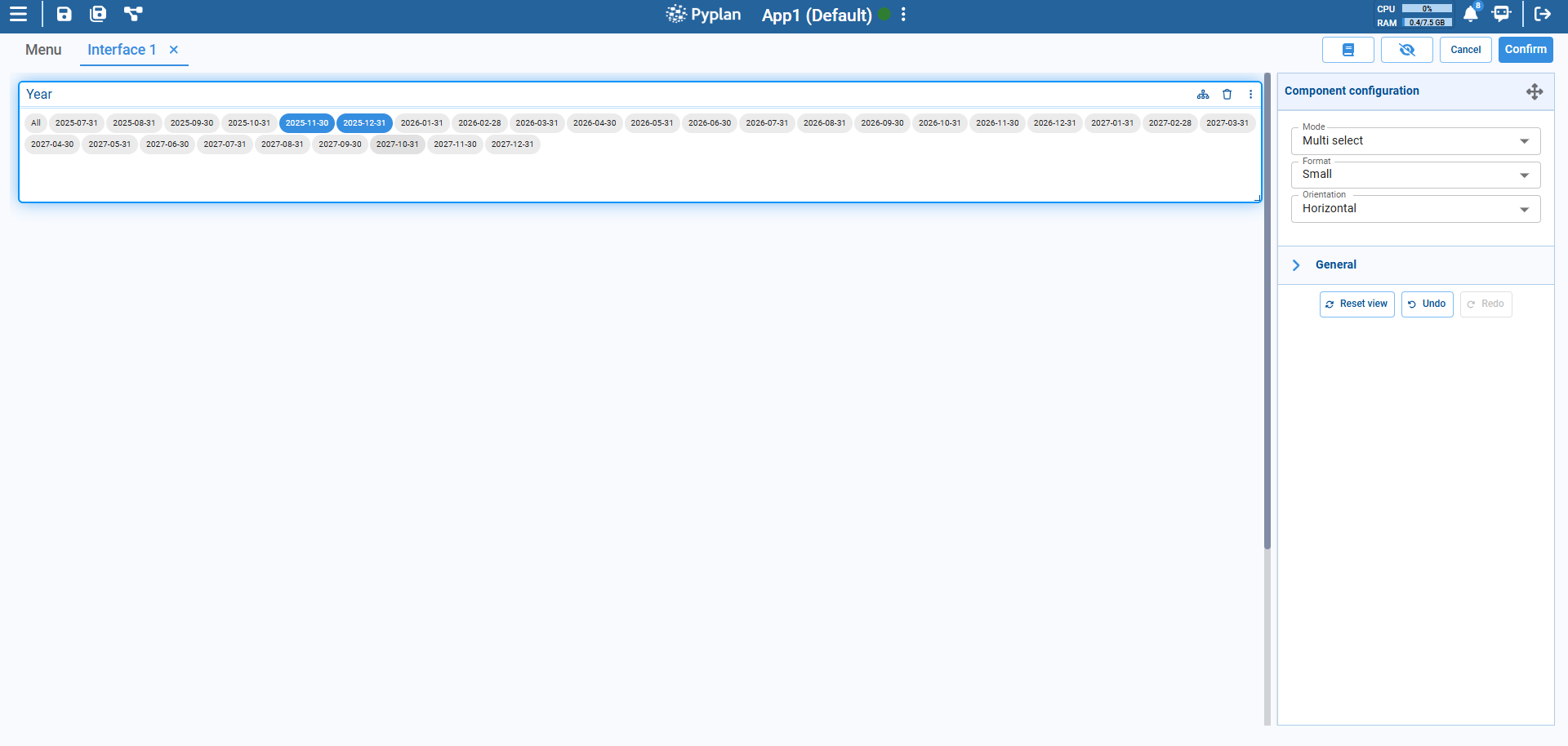Expand the General section
Image resolution: width=1568 pixels, height=746 pixels.
(1334, 265)
